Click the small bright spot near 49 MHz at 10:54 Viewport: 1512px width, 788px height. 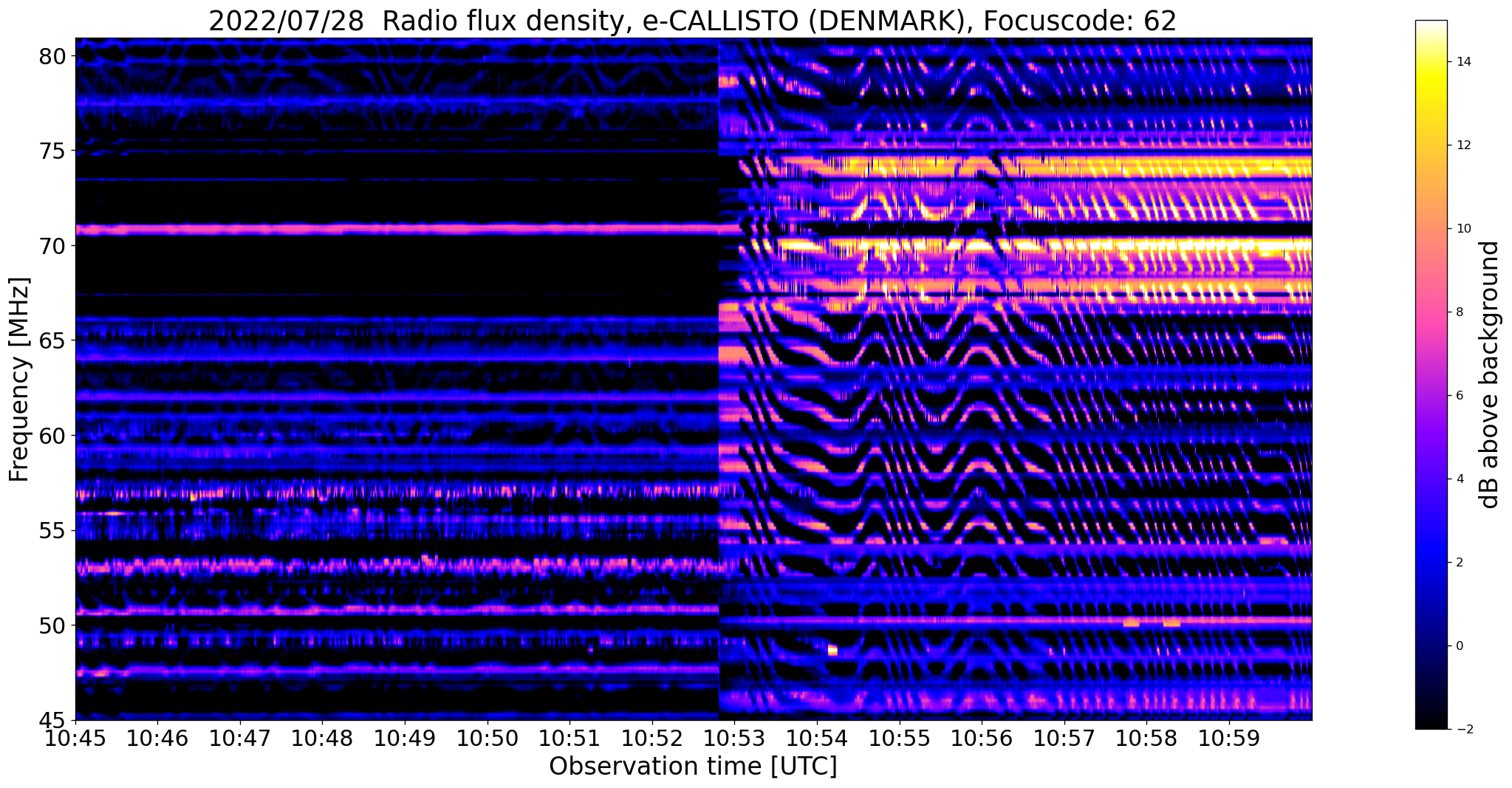coord(832,650)
